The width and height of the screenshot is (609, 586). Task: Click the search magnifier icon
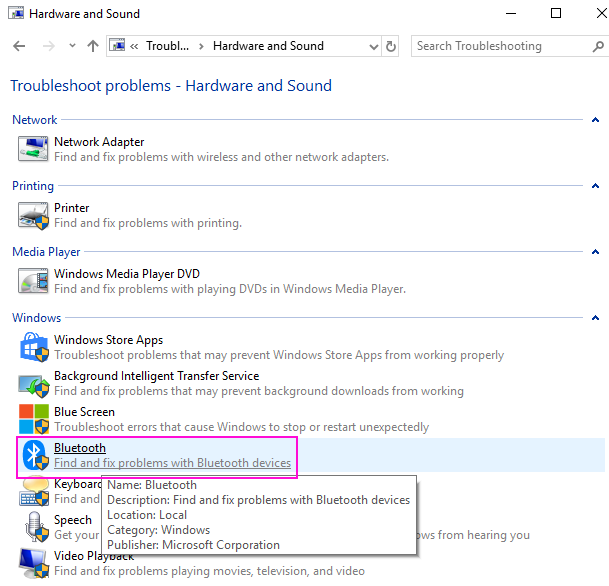tap(599, 47)
